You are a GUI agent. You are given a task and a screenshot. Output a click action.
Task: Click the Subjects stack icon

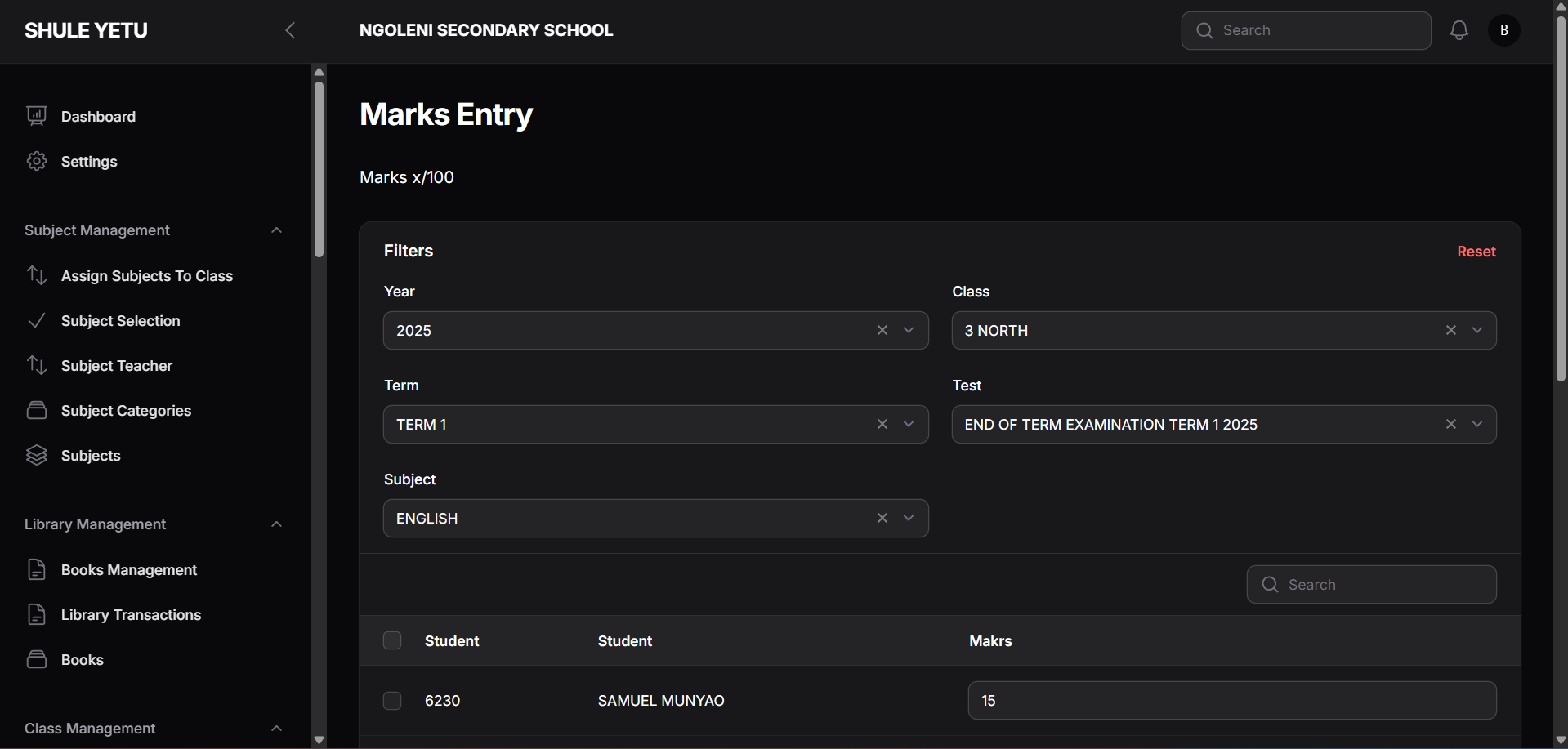point(37,455)
